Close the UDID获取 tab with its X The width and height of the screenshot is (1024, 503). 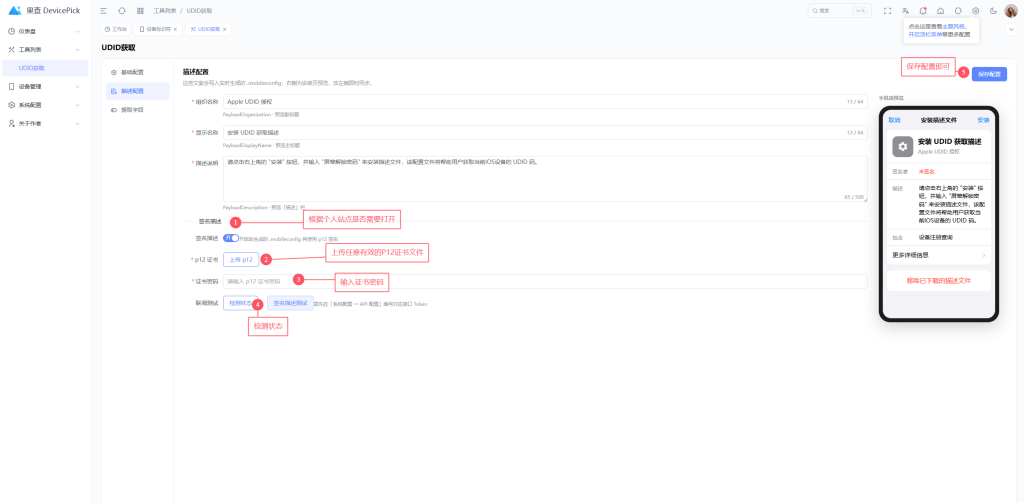[225, 29]
